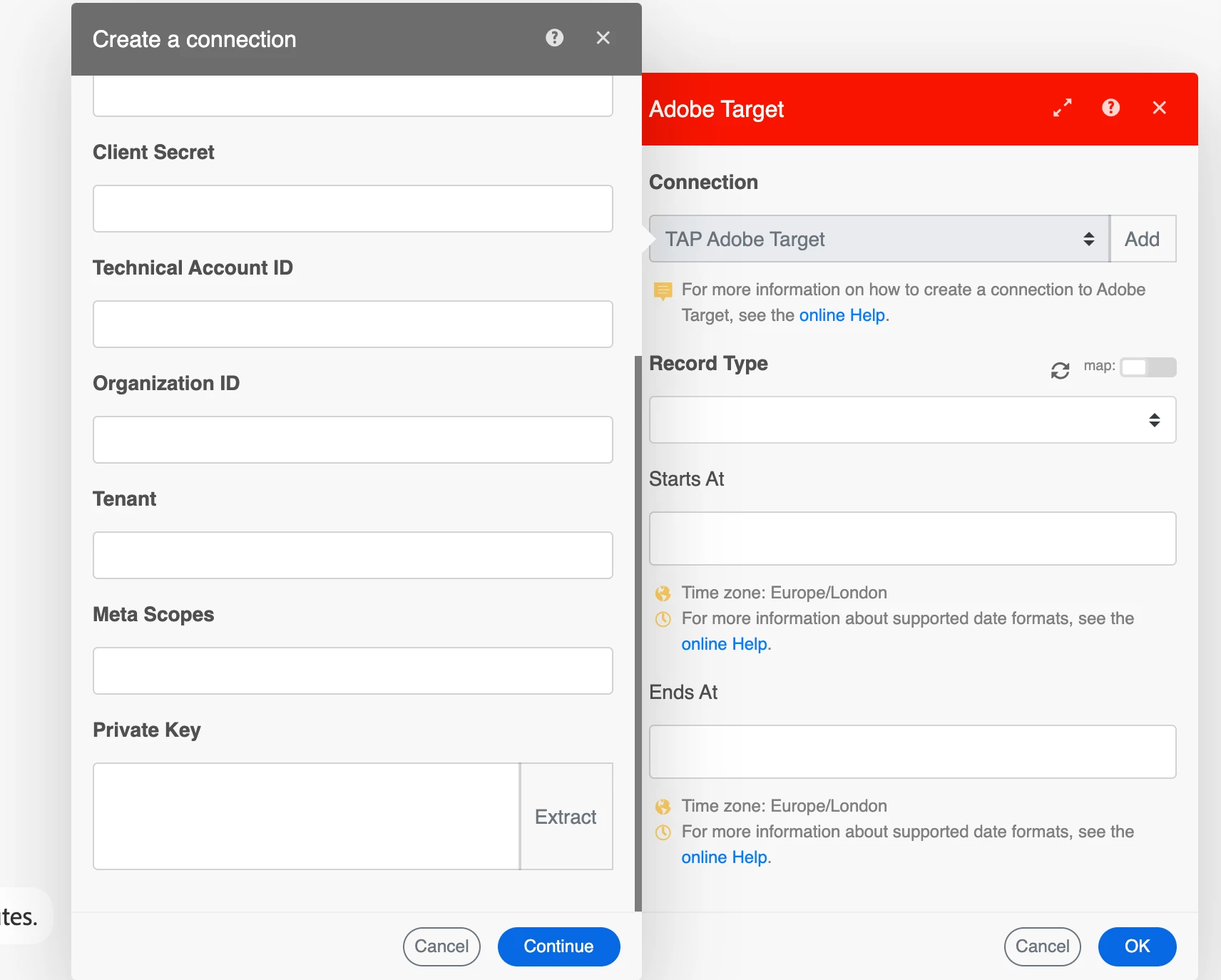Click the globe icon beside Ends At time zone
The width and height of the screenshot is (1221, 980).
tap(663, 807)
